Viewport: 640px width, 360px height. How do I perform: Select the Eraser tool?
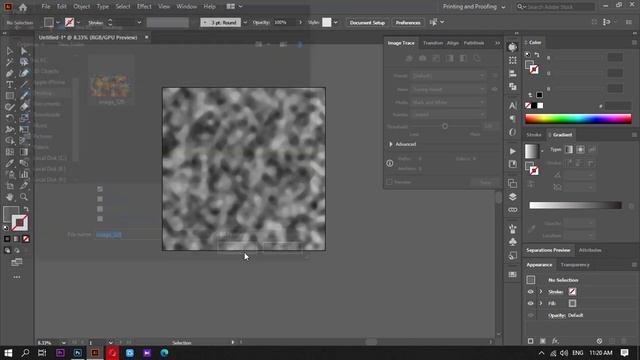tap(24, 107)
